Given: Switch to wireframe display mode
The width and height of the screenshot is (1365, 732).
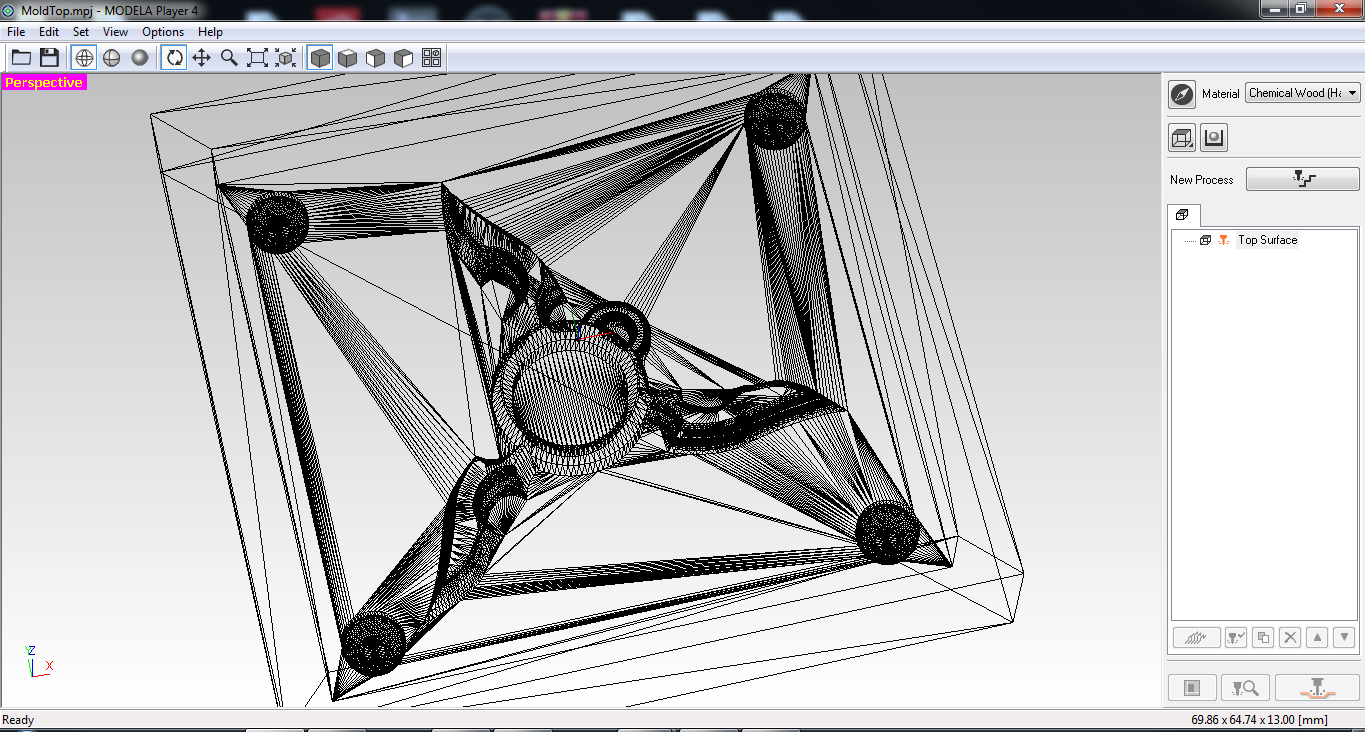Looking at the screenshot, I should 84,58.
